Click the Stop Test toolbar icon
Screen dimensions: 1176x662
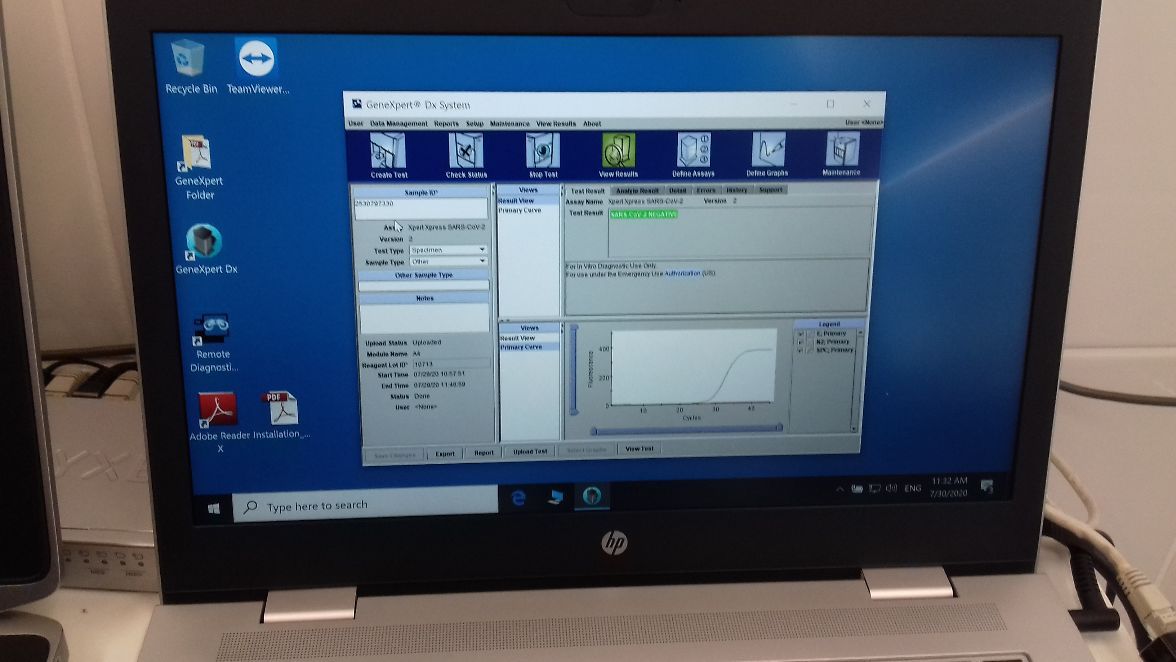pyautogui.click(x=543, y=155)
